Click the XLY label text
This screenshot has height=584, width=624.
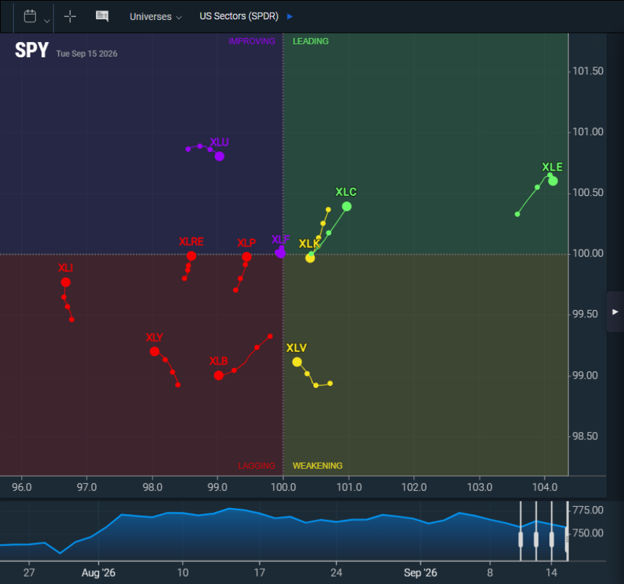point(154,338)
